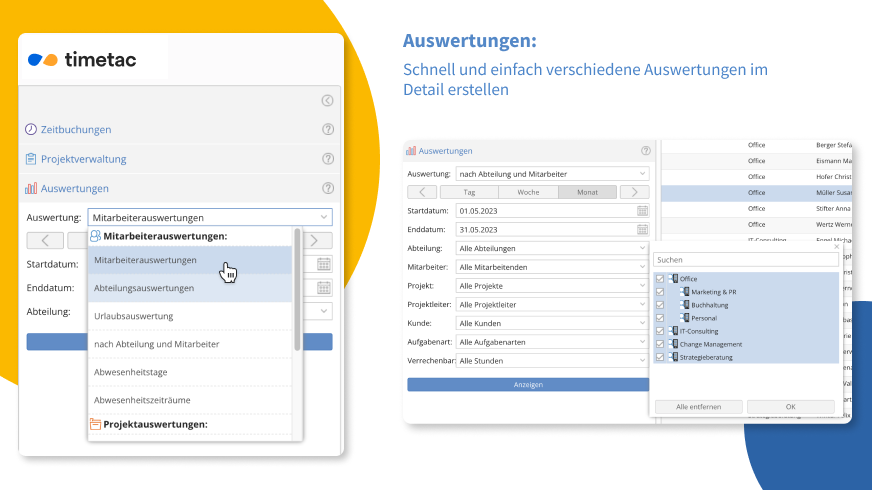Click the Projektauswertungen group icon
This screenshot has height=490, width=872.
(x=96, y=424)
